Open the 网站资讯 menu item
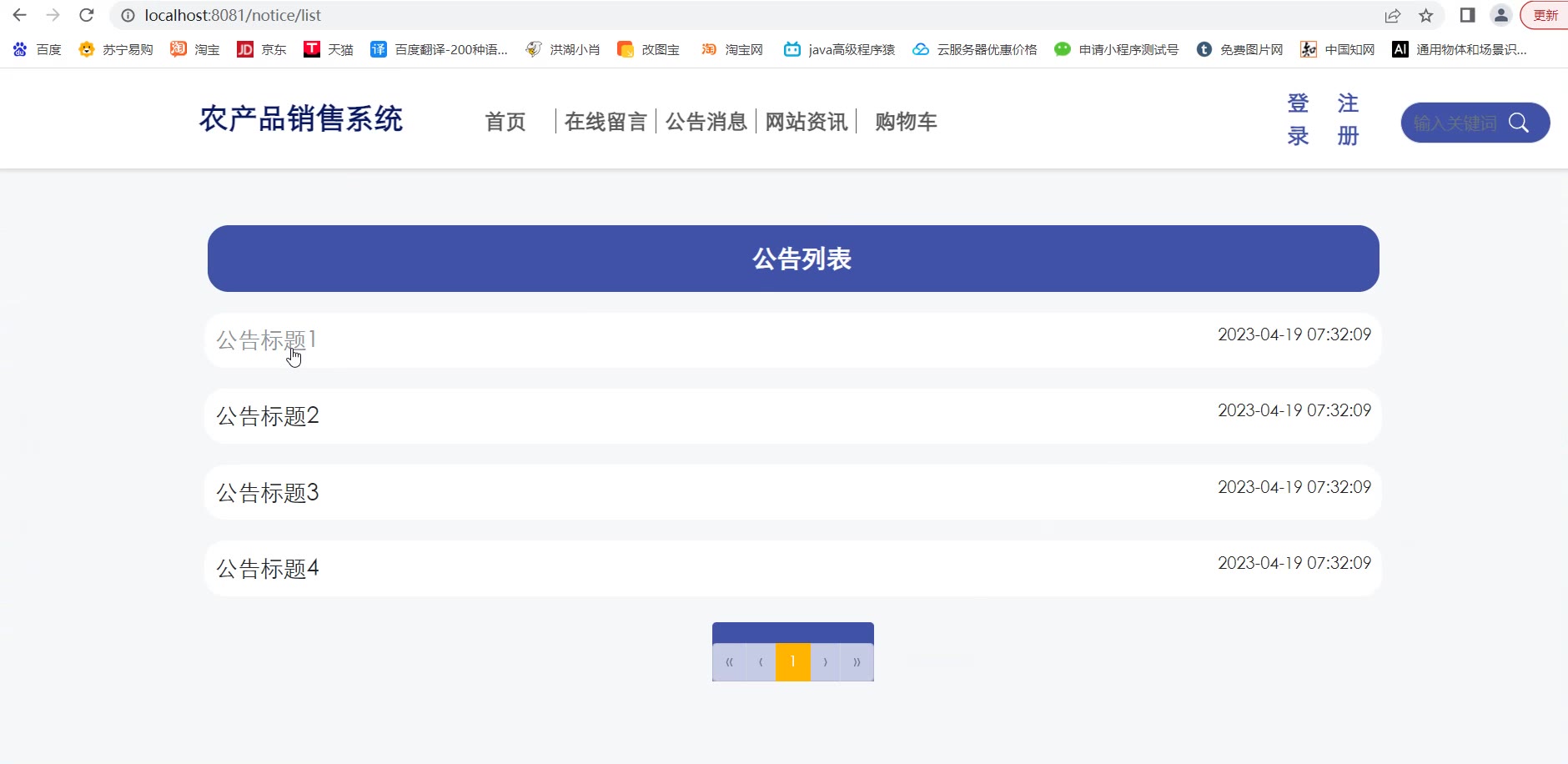 tap(807, 122)
